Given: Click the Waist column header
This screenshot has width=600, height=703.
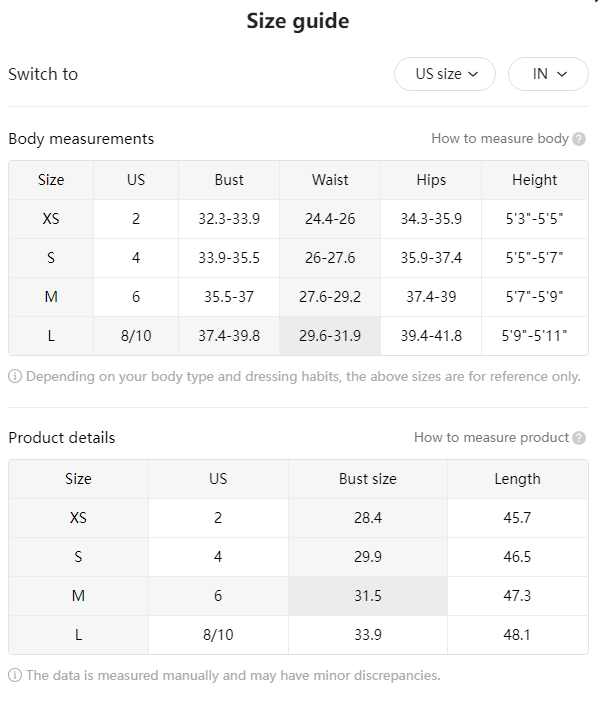Looking at the screenshot, I should tap(330, 180).
